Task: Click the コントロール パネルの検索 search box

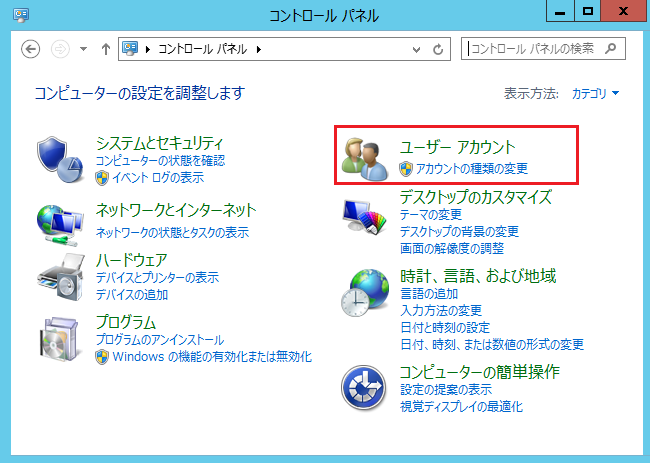Action: tap(536, 48)
